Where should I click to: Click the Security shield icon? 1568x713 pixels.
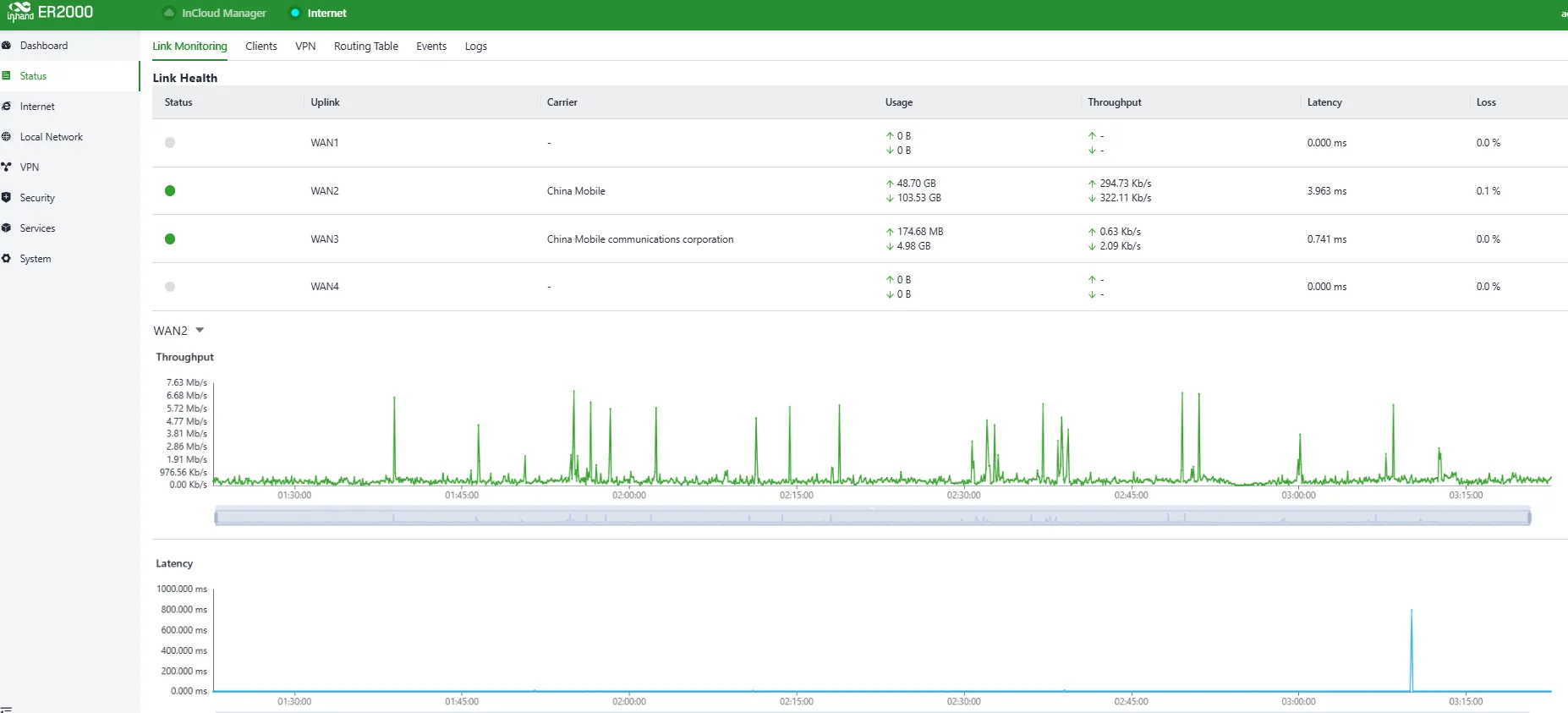click(x=6, y=198)
